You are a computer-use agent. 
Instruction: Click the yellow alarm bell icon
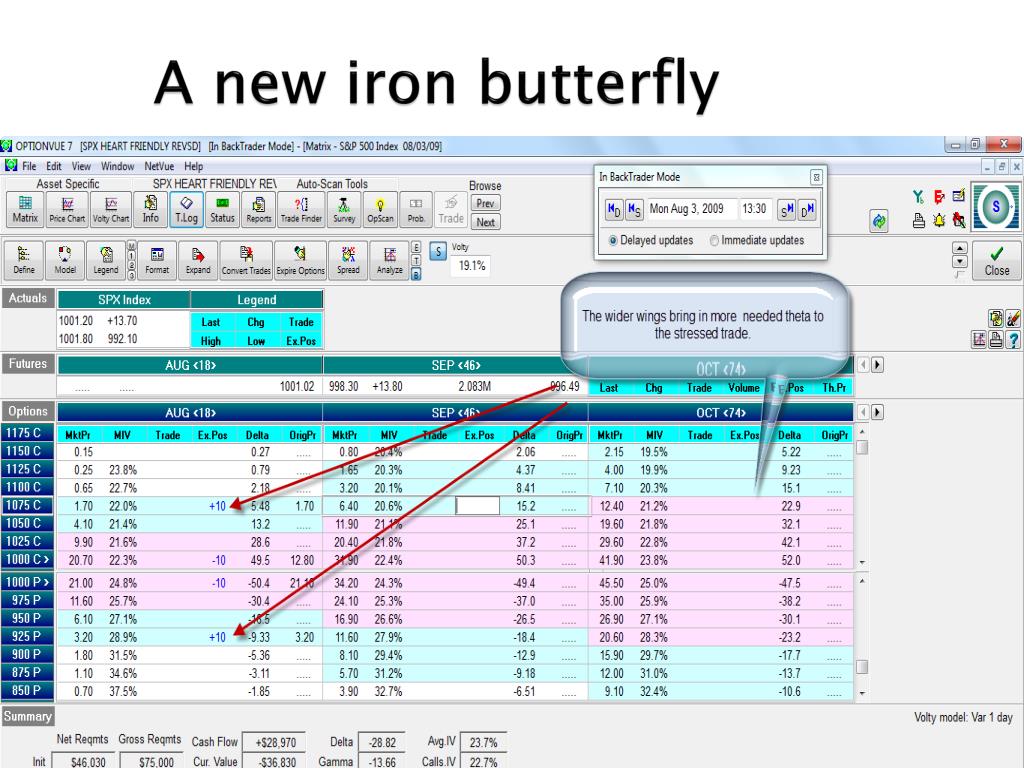(939, 220)
